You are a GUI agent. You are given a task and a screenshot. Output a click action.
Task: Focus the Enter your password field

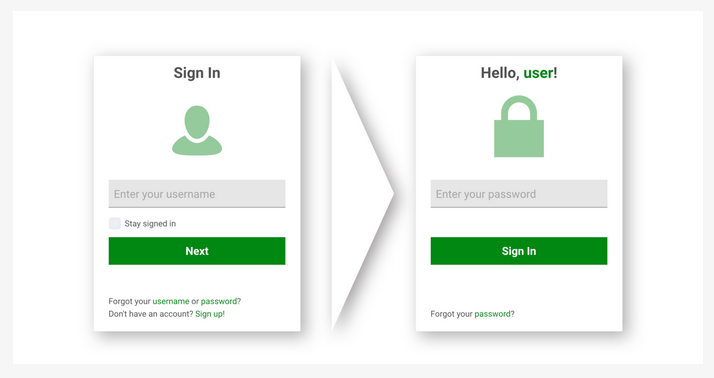tap(519, 194)
